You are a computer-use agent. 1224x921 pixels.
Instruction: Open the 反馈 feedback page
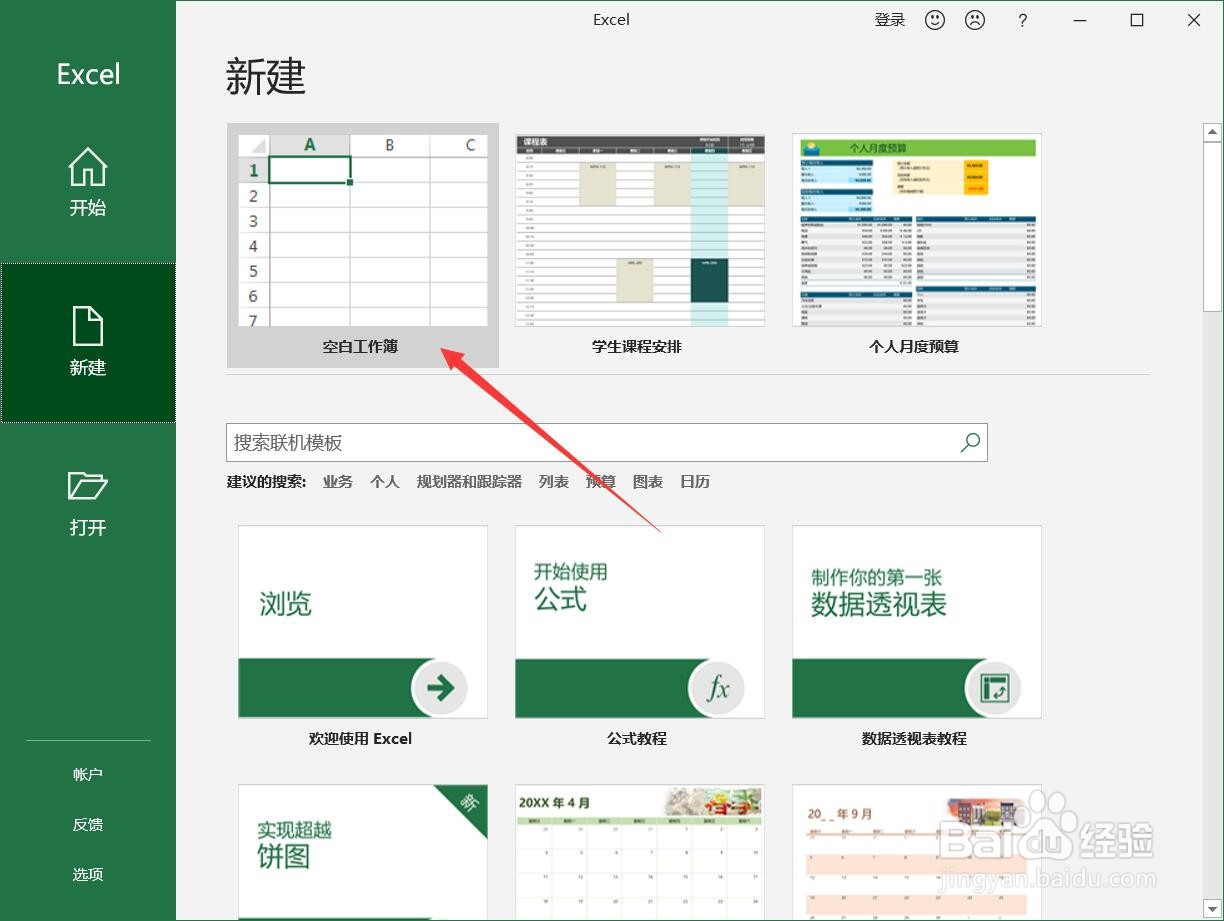point(88,824)
